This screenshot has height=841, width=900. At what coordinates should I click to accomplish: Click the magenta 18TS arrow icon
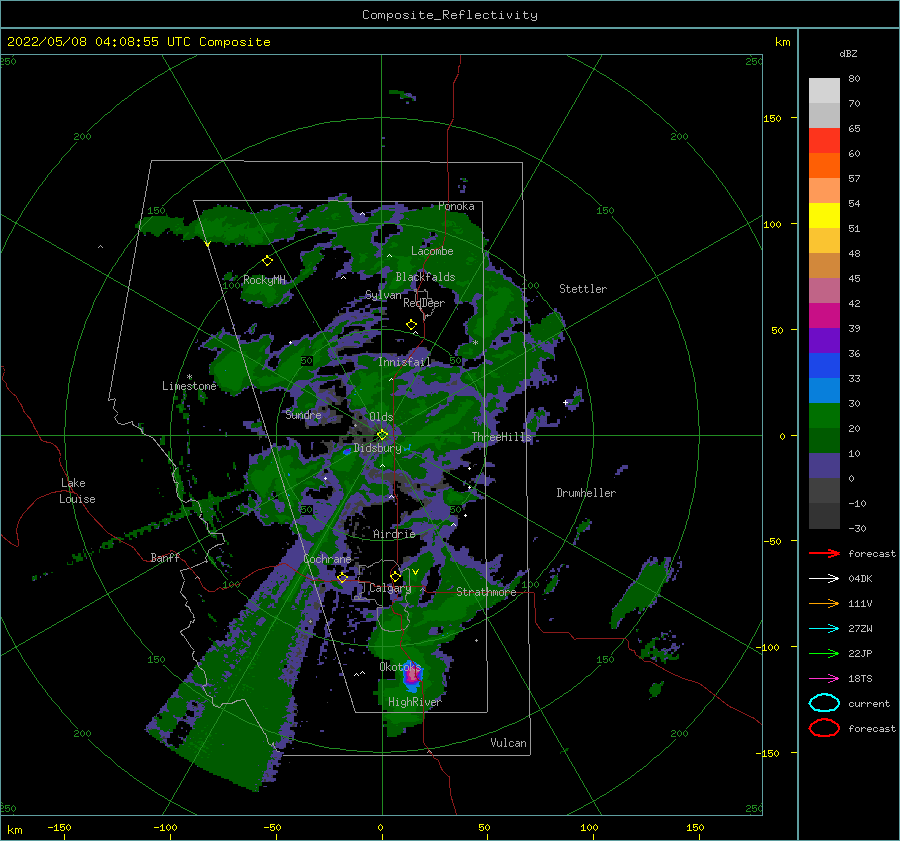(x=824, y=679)
